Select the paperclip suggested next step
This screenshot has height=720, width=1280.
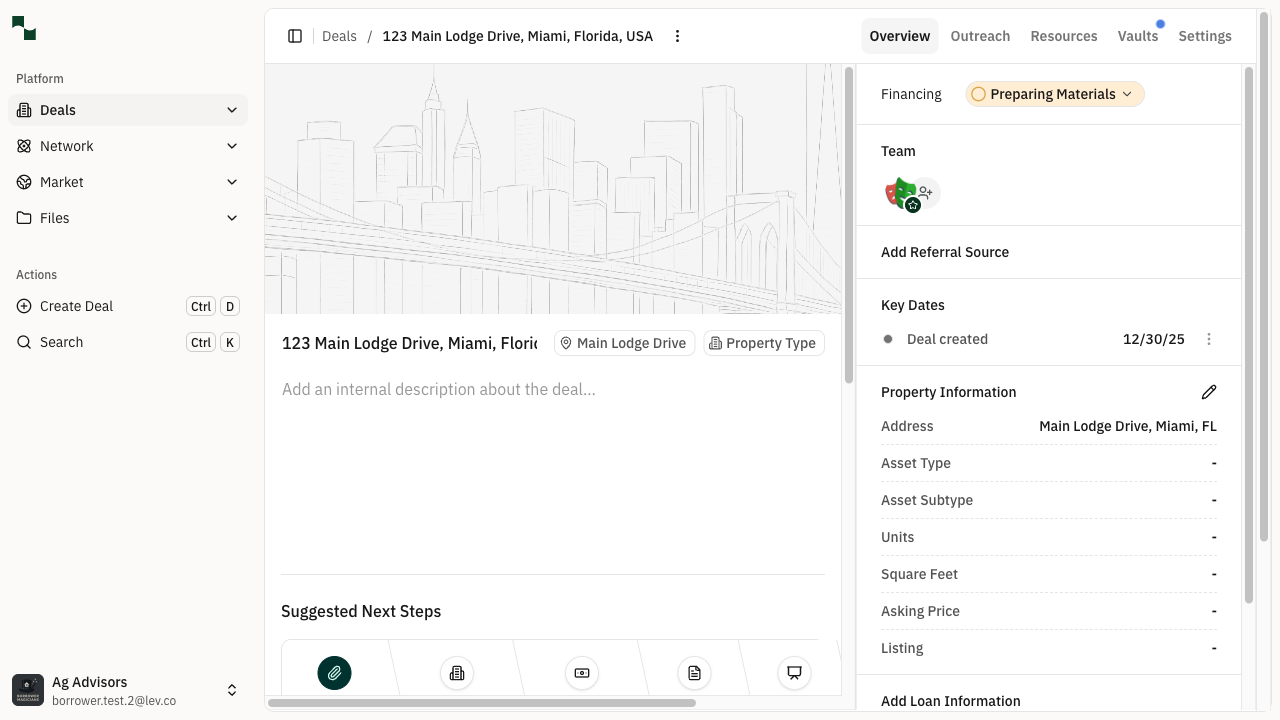click(x=334, y=673)
